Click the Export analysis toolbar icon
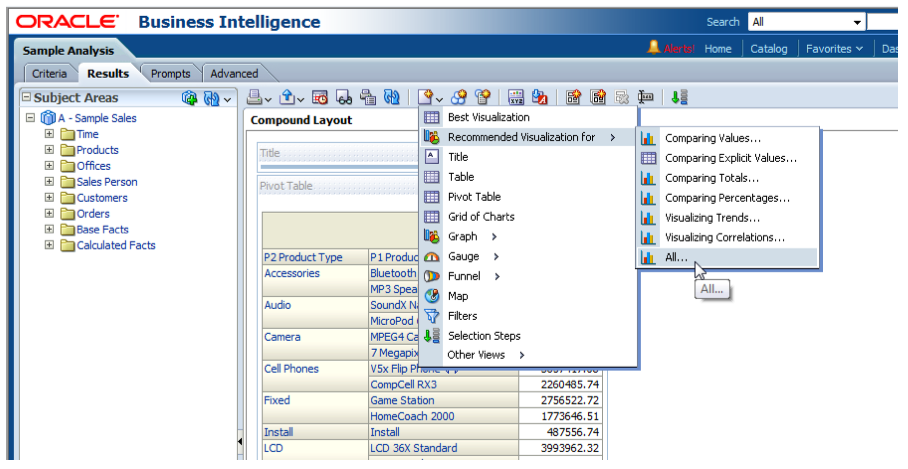This screenshot has height=469, width=908. (288, 97)
